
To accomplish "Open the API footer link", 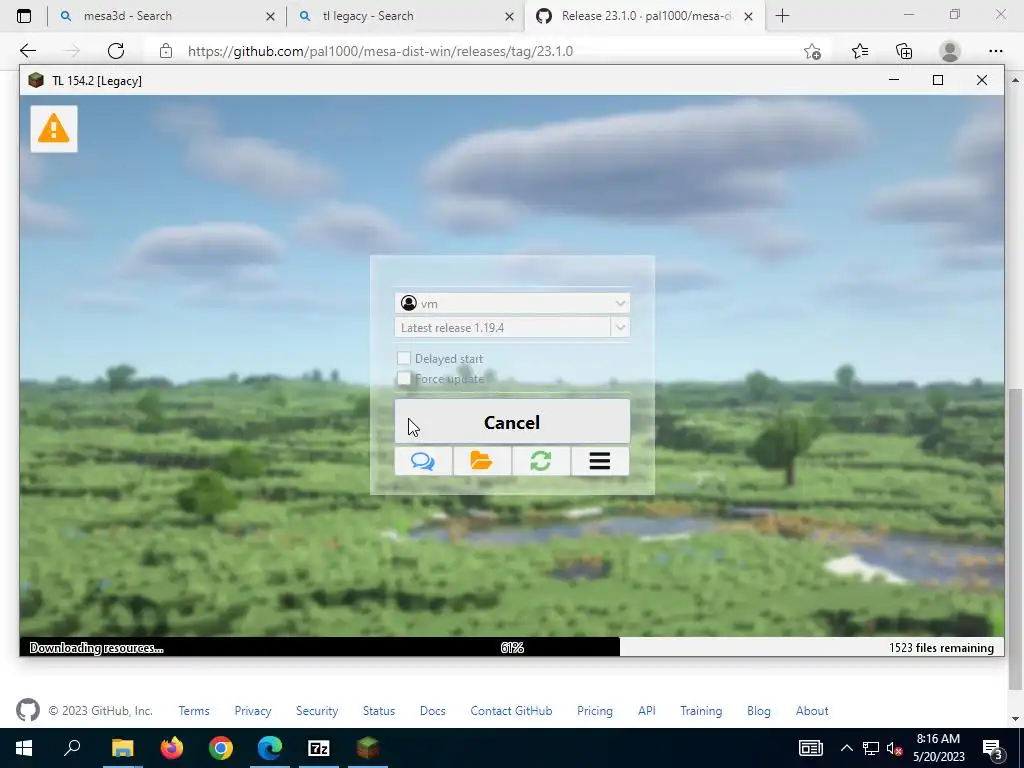I will pos(647,711).
